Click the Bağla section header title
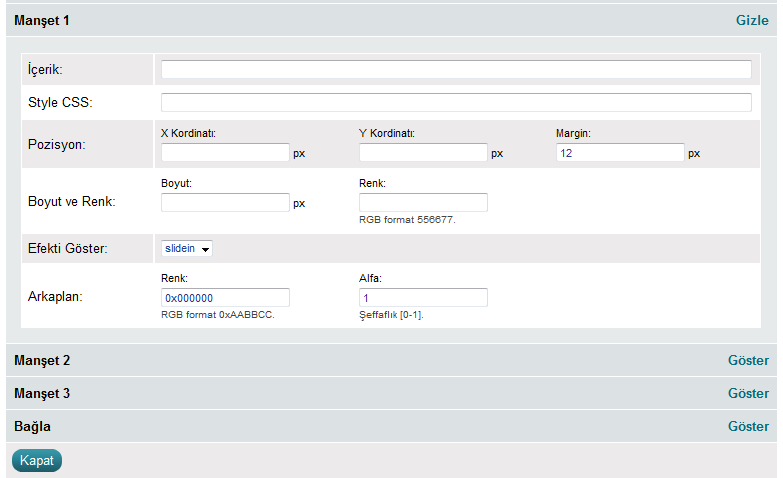The width and height of the screenshot is (783, 478). (33, 426)
